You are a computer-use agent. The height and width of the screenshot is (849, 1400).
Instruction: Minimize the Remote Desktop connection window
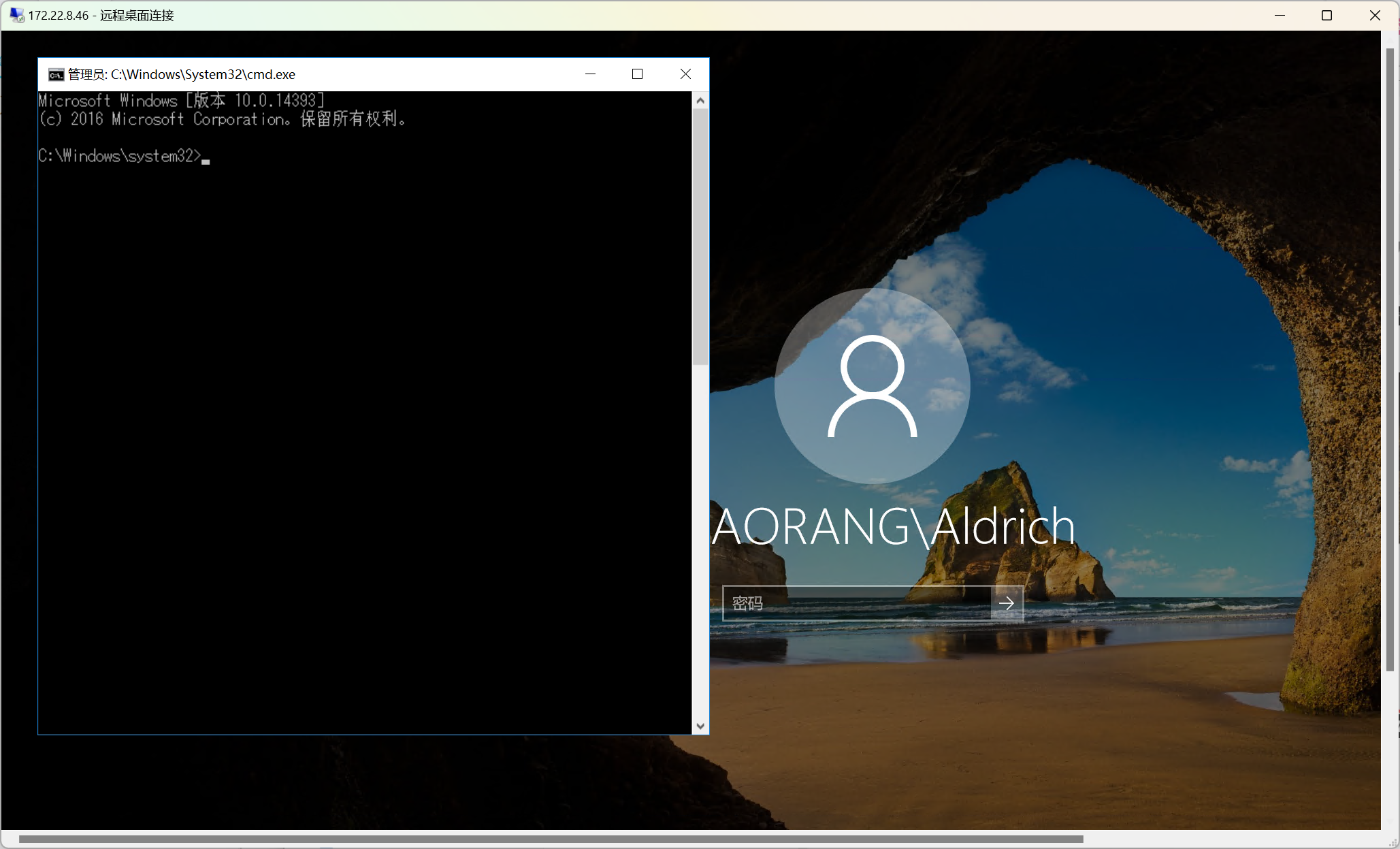pyautogui.click(x=1280, y=15)
